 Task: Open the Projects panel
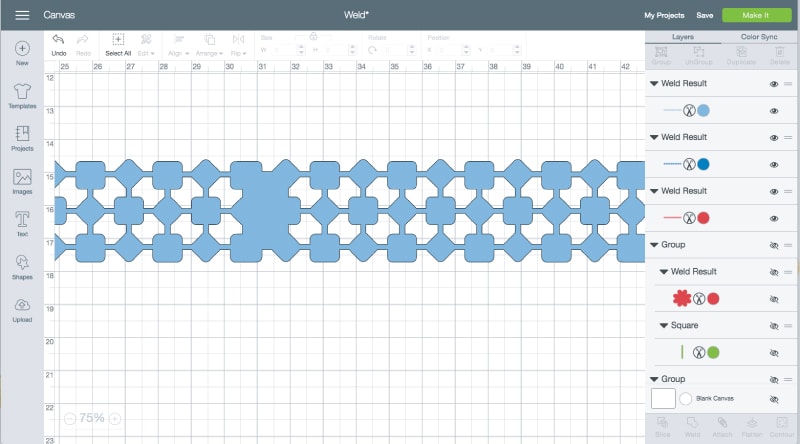pyautogui.click(x=22, y=137)
